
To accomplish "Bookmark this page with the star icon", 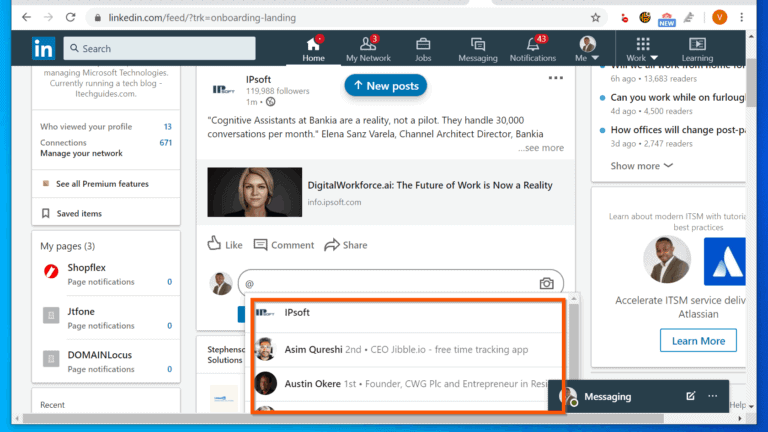I will pos(595,18).
